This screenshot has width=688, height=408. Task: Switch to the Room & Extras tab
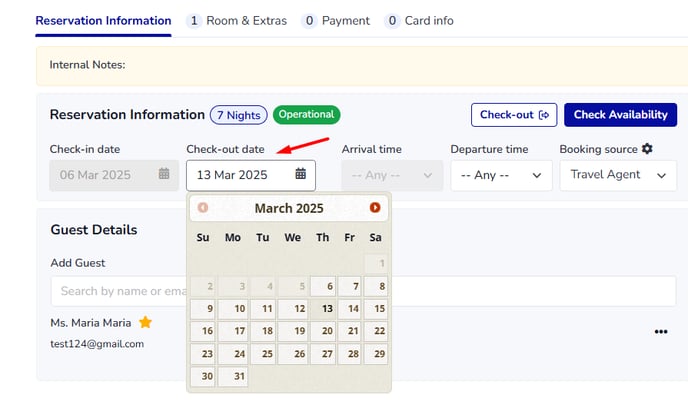click(236, 21)
